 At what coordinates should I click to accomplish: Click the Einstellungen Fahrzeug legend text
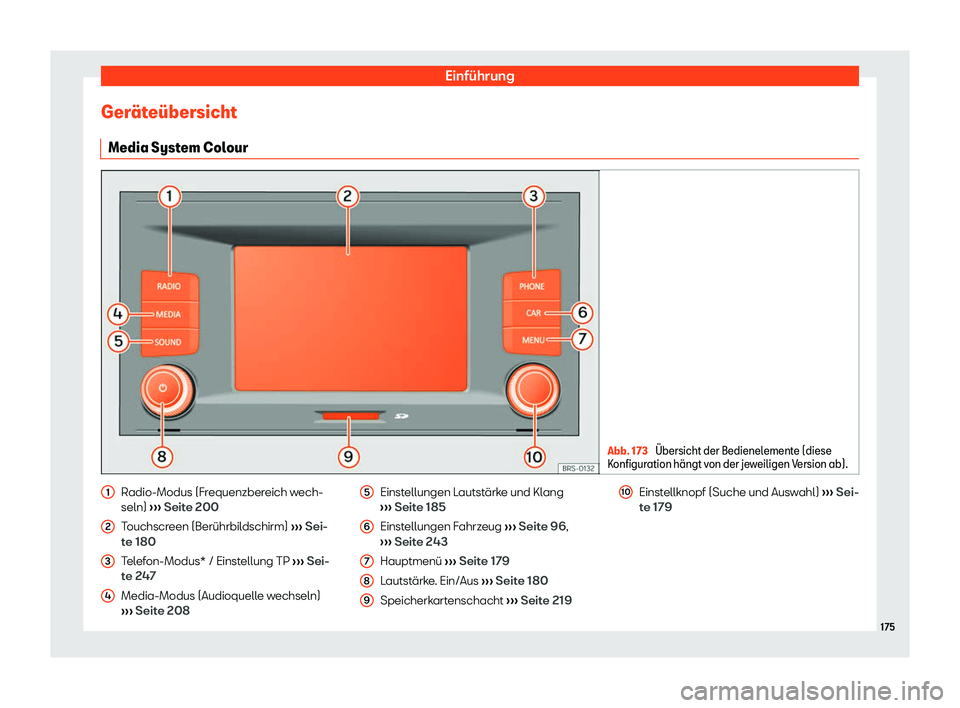pos(441,527)
